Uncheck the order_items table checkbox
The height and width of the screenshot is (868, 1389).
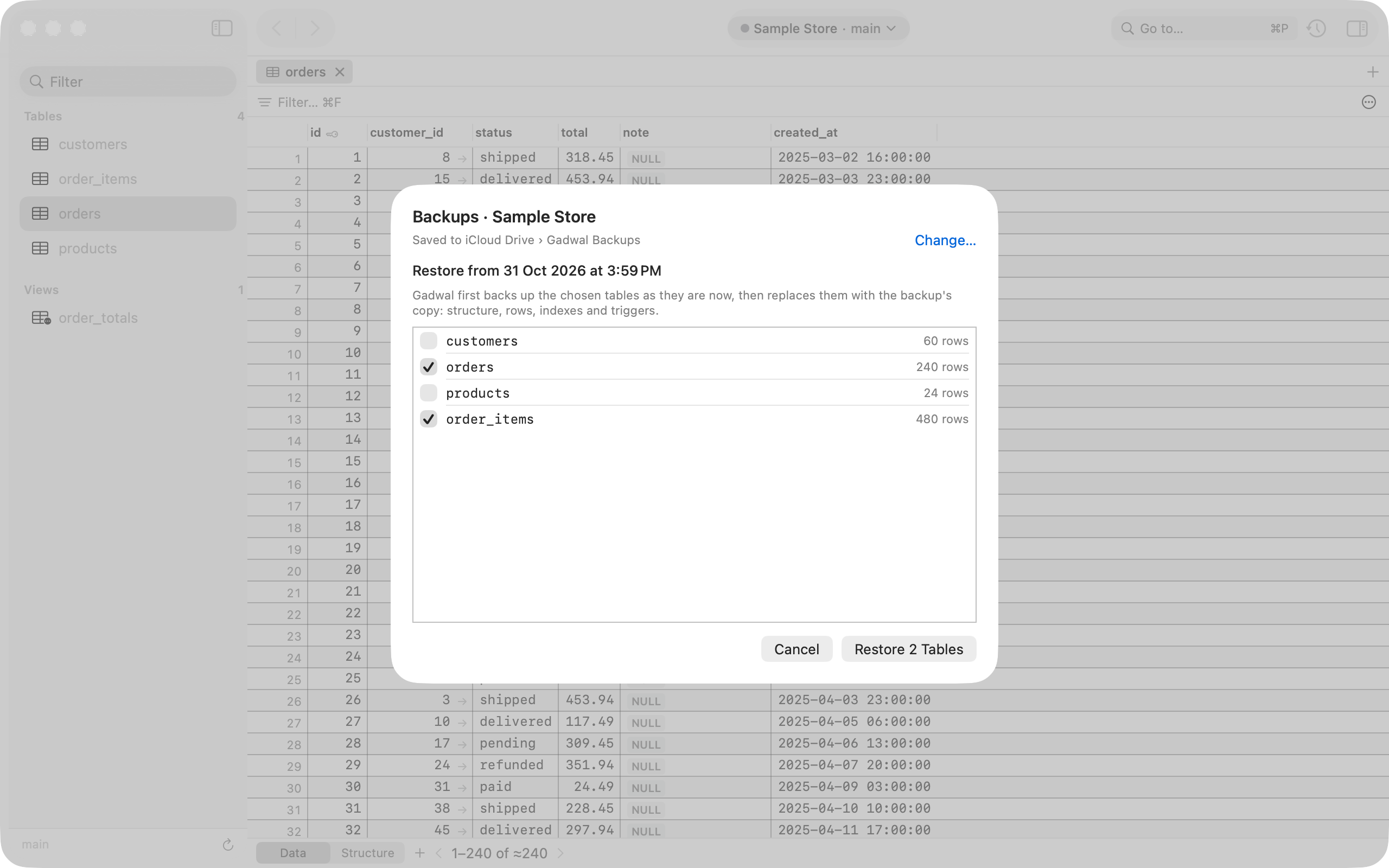tap(428, 418)
